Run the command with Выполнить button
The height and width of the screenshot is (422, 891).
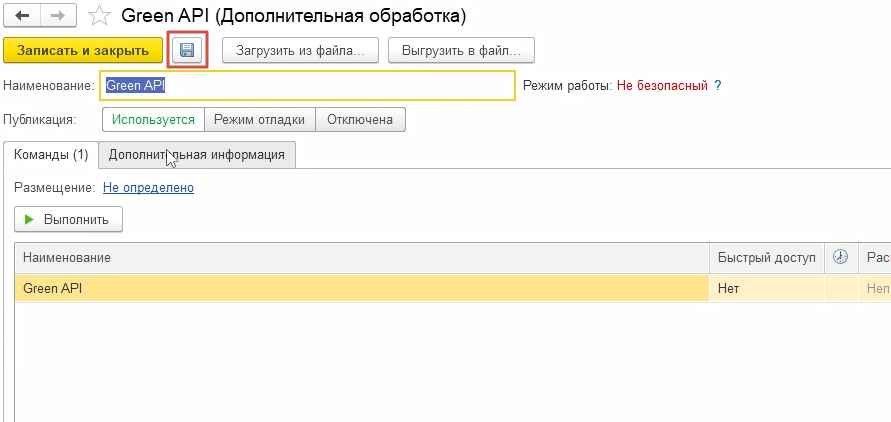tap(68, 219)
